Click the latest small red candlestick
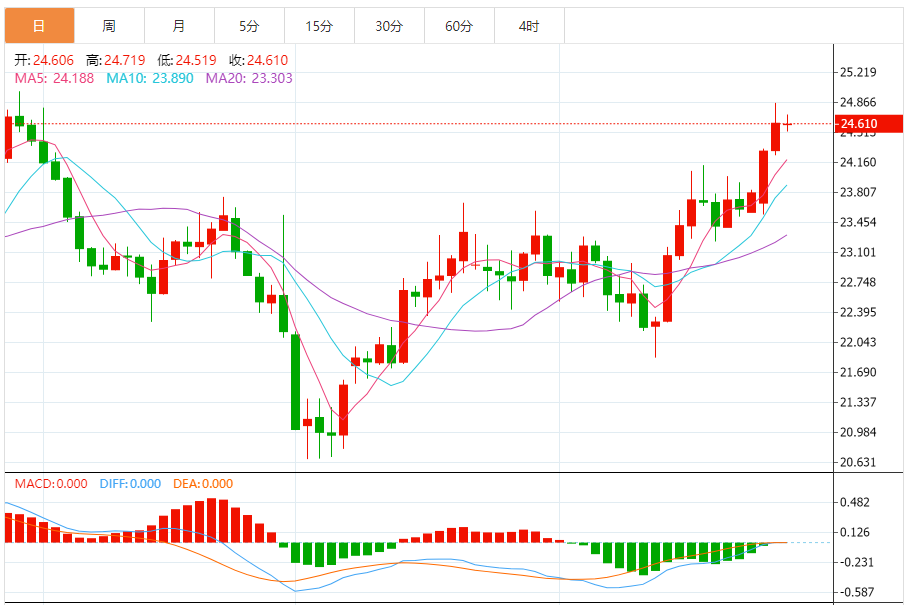 click(788, 123)
